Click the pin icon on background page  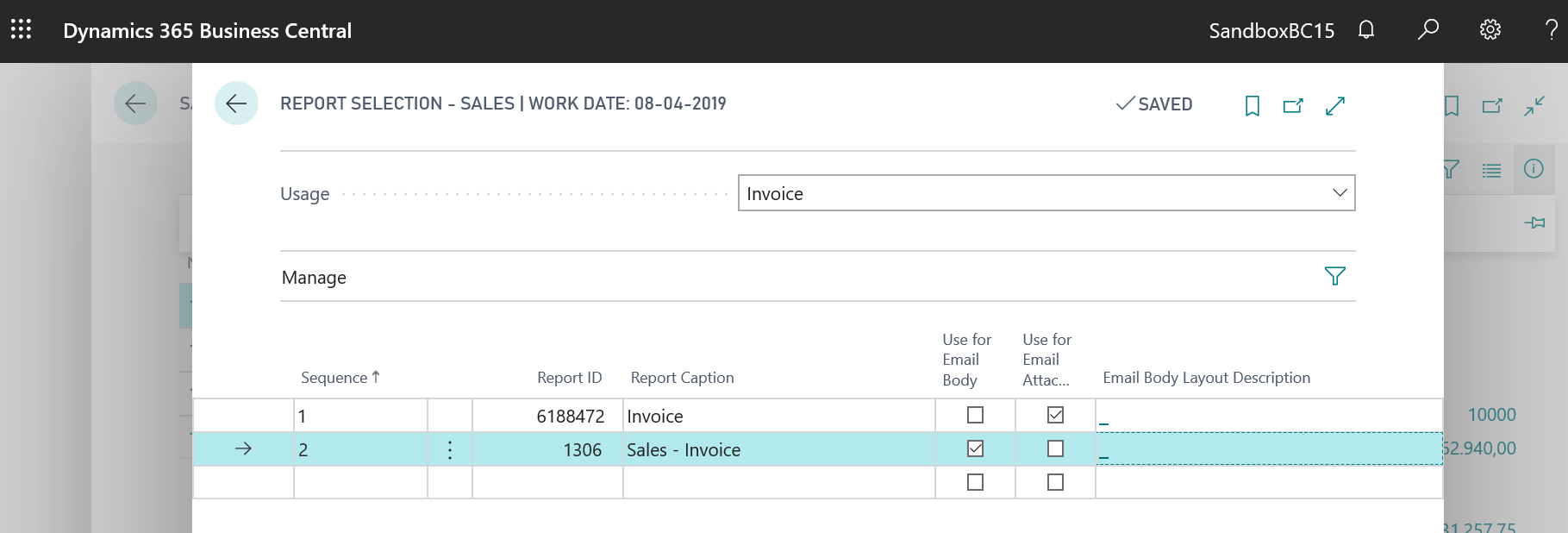[1534, 223]
